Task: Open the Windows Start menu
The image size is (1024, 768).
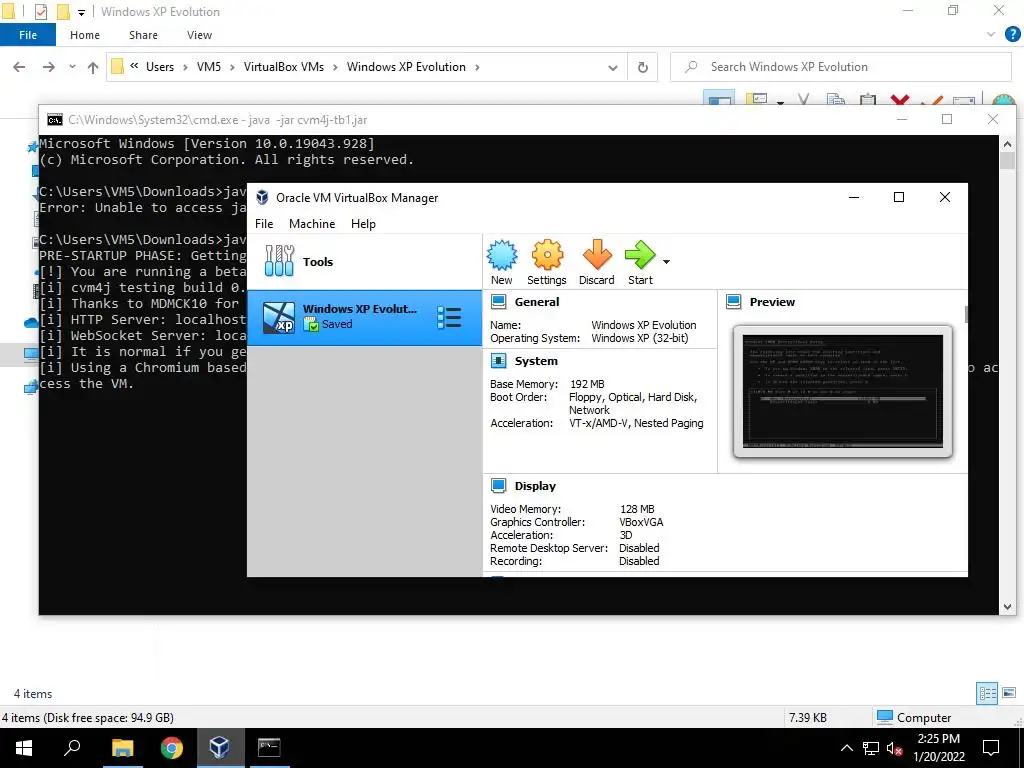Action: 24,748
